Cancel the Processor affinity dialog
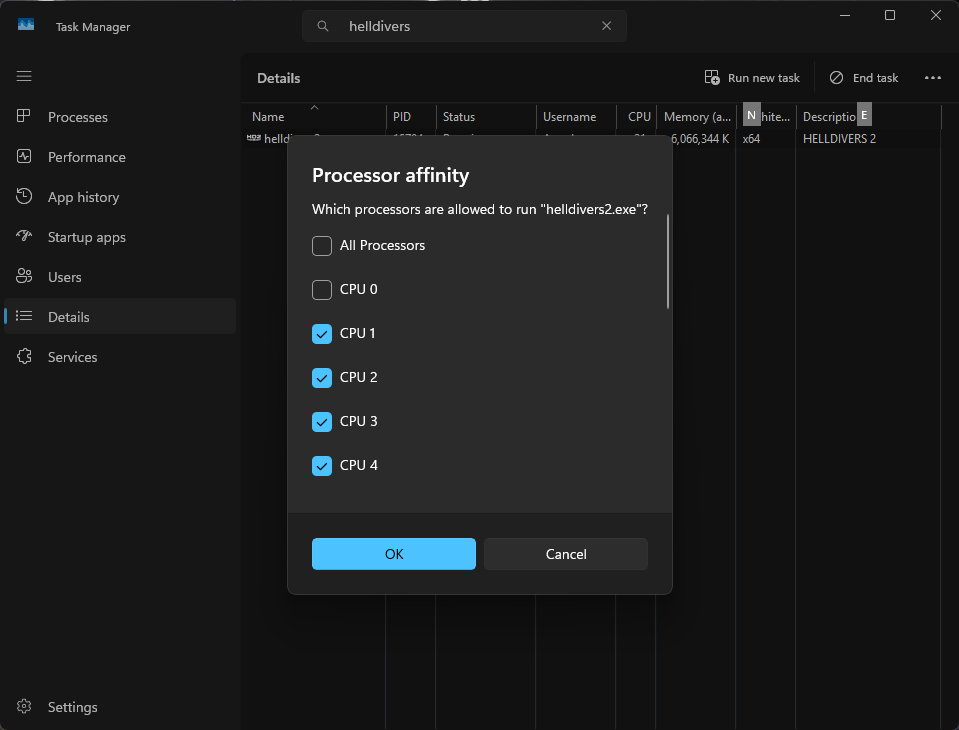This screenshot has height=730, width=959. click(x=566, y=554)
